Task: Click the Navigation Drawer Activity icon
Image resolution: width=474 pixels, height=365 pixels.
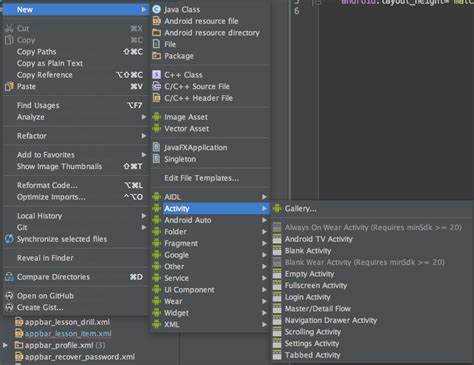Action: point(277,320)
